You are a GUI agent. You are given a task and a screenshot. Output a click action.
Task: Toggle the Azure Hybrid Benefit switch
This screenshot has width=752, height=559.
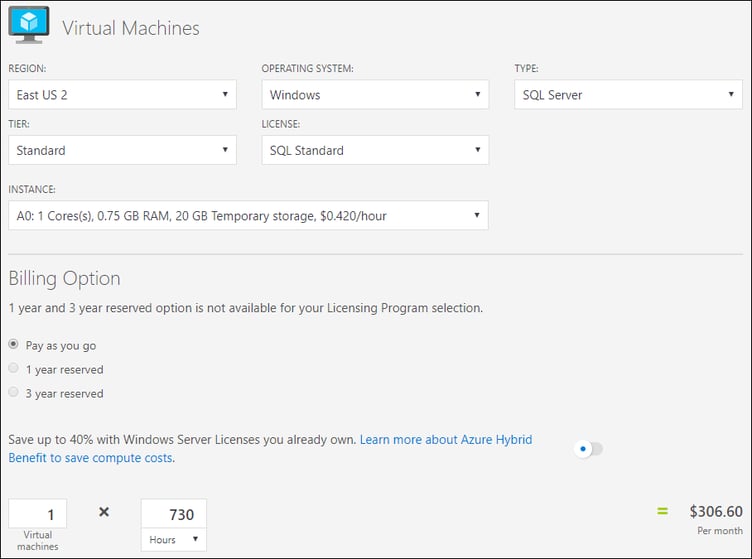pyautogui.click(x=588, y=449)
